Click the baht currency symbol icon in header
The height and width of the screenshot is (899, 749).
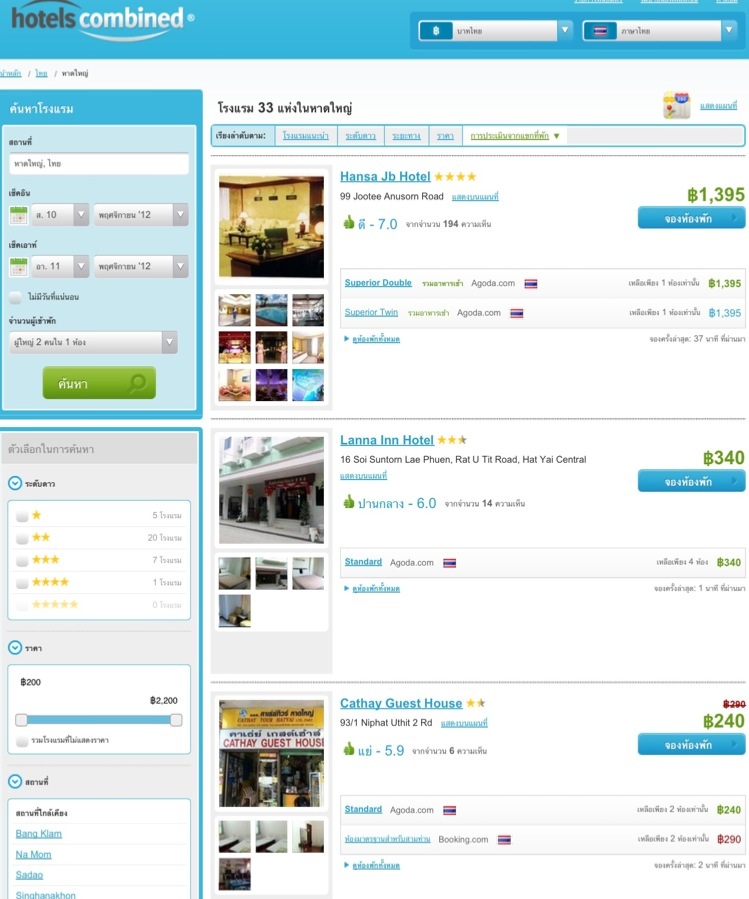[436, 30]
